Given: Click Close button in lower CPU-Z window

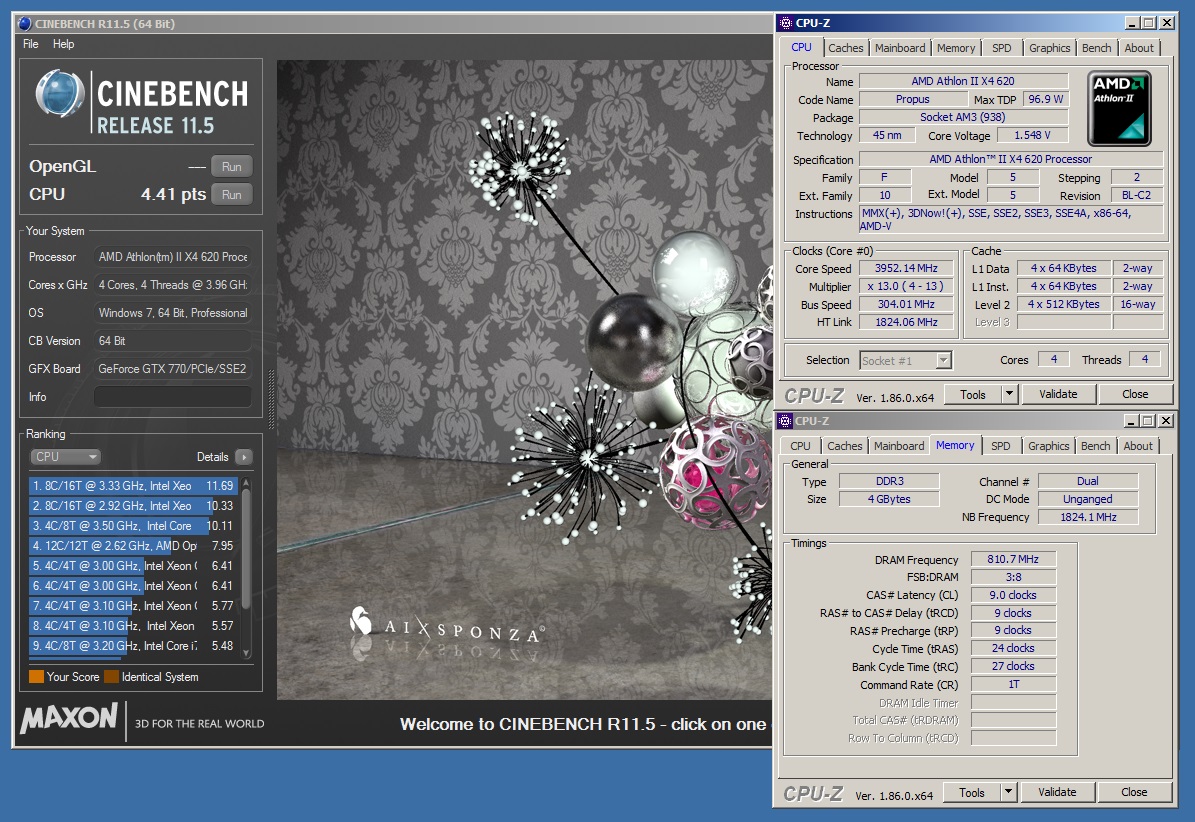Looking at the screenshot, I should click(x=1134, y=792).
